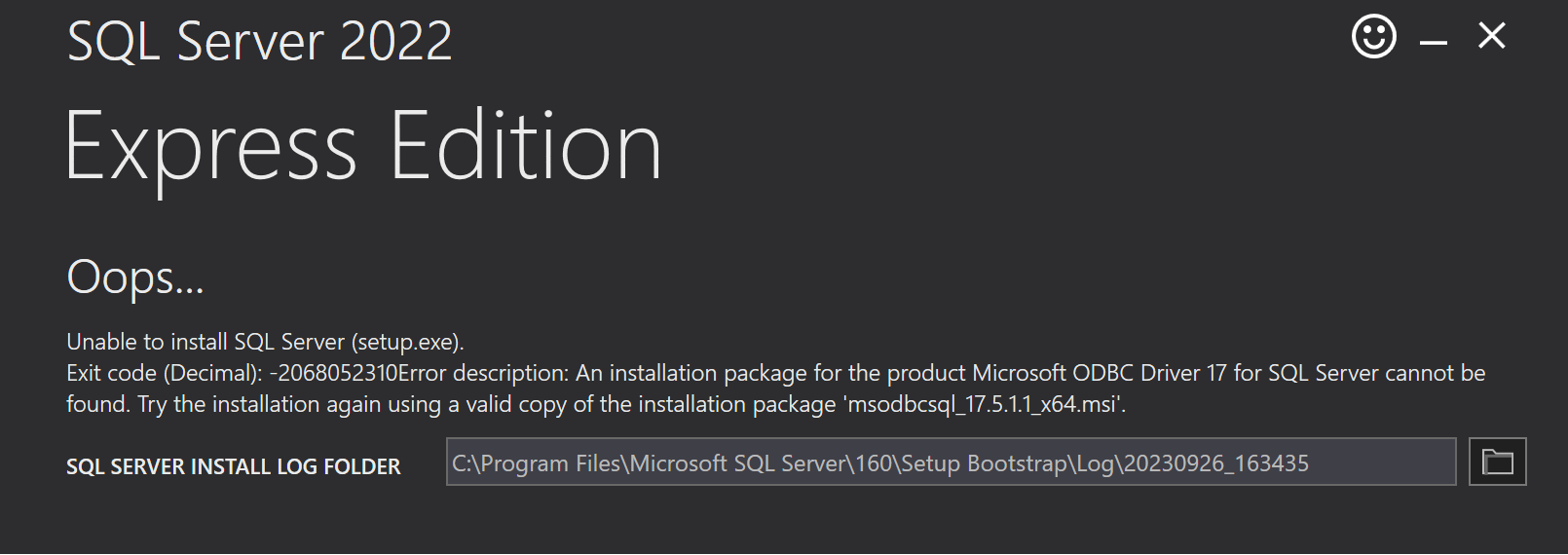Click the smiley face feedback icon
Viewport: 1568px width, 555px height.
pyautogui.click(x=1373, y=37)
